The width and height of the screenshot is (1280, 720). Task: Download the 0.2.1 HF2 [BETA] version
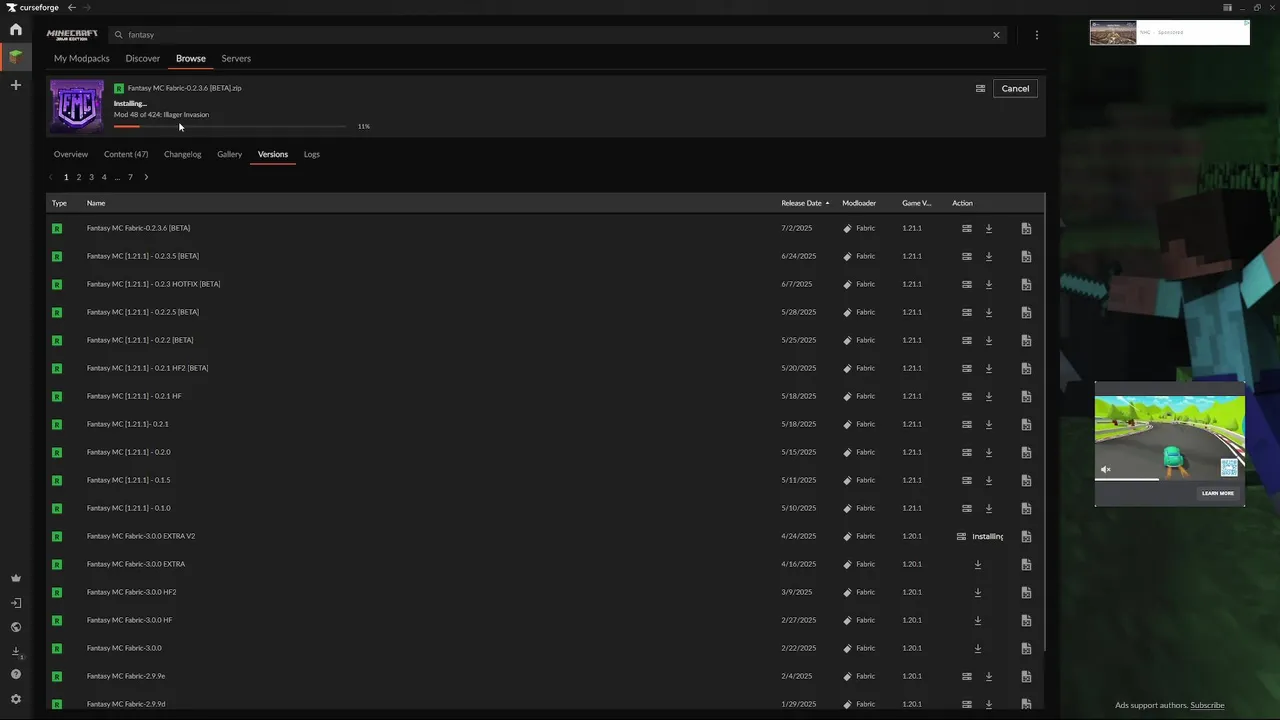tap(988, 368)
